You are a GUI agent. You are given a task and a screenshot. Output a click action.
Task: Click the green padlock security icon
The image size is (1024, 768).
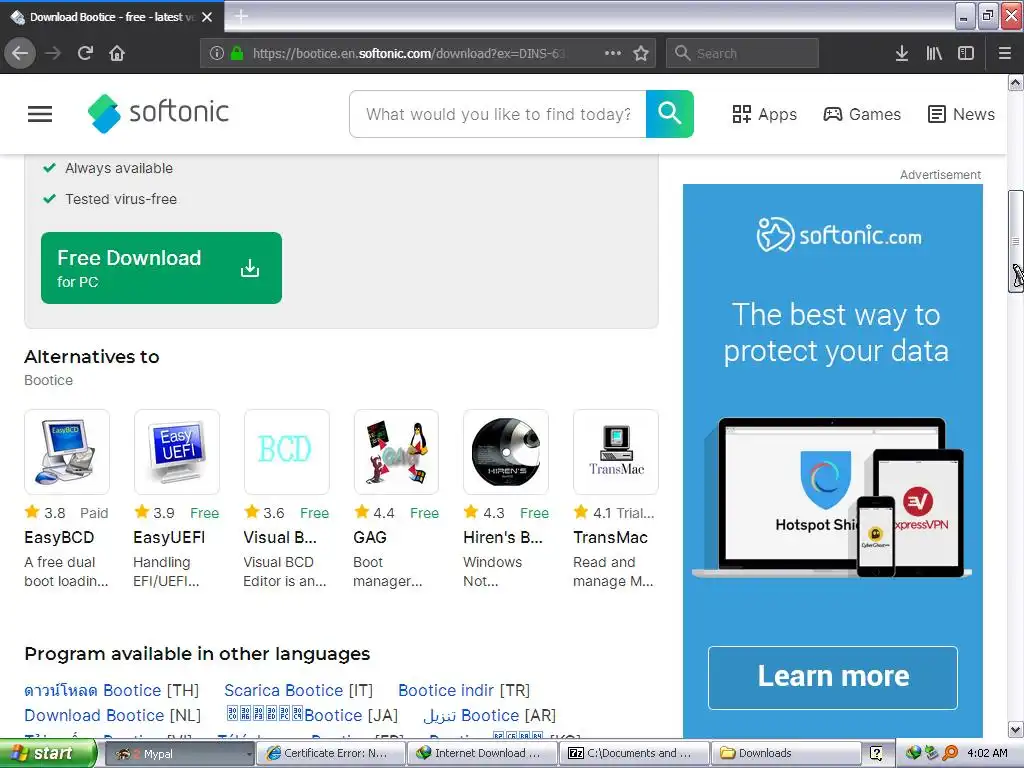click(237, 53)
